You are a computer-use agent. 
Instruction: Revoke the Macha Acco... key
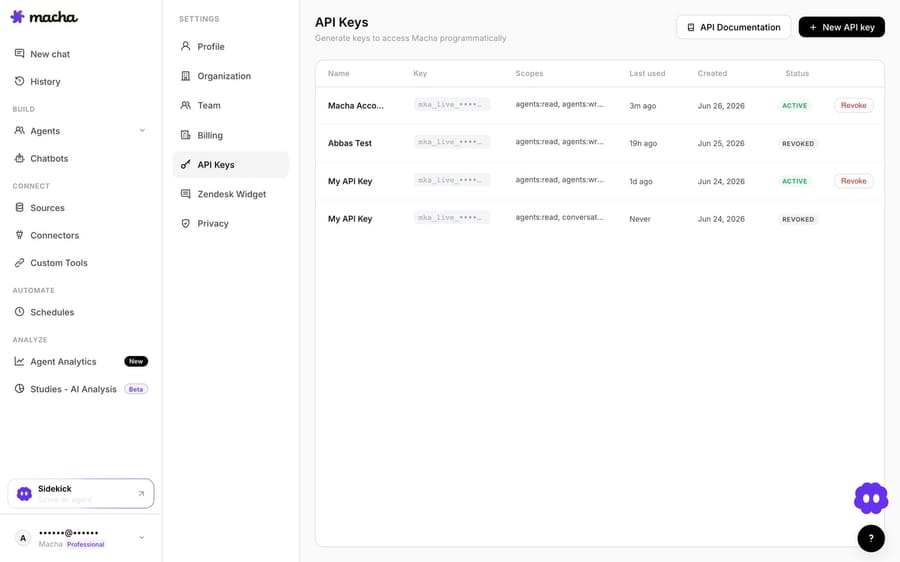point(854,105)
